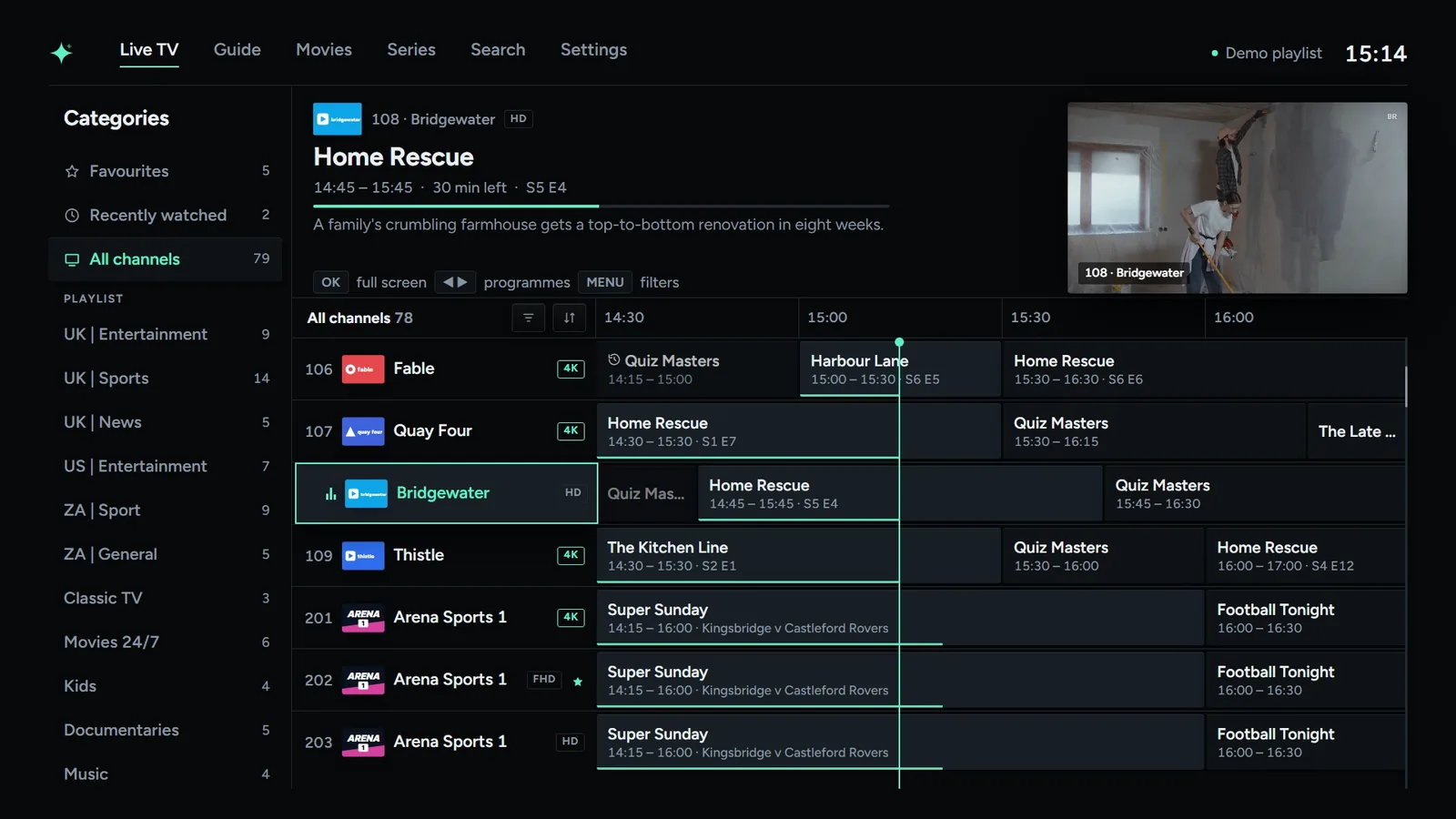This screenshot has height=819, width=1456.
Task: Click the green star app logo
Action: [62, 52]
